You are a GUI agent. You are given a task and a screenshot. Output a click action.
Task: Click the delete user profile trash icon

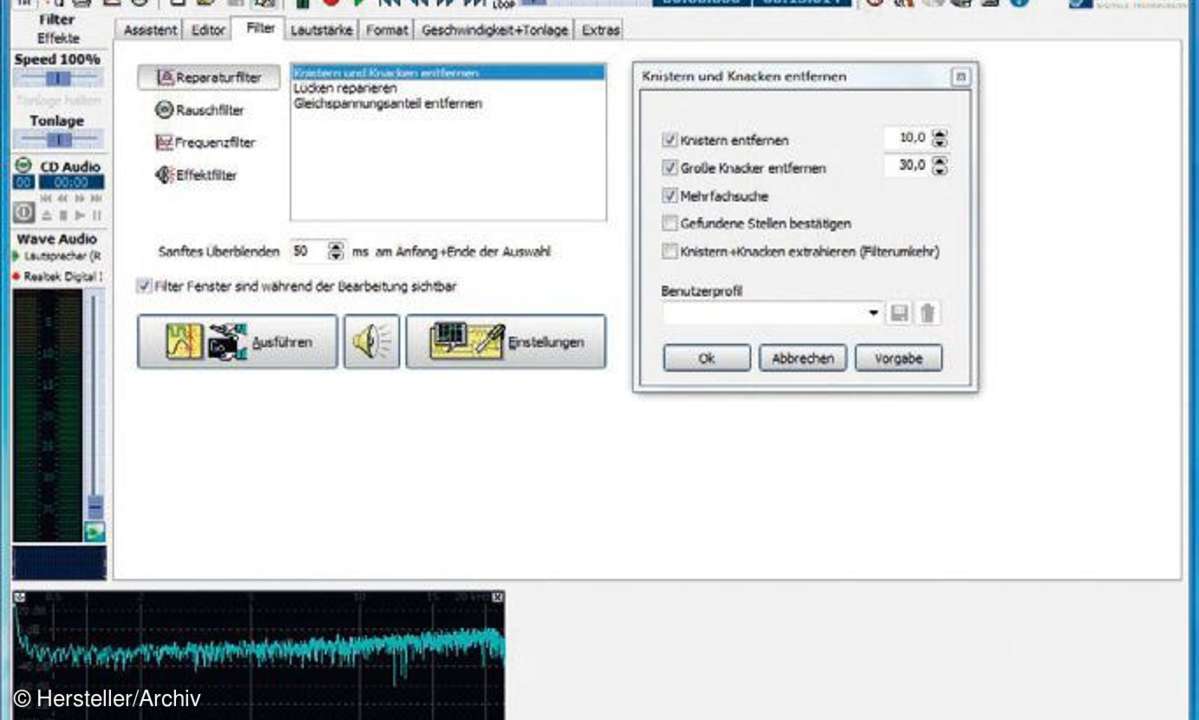coord(928,313)
